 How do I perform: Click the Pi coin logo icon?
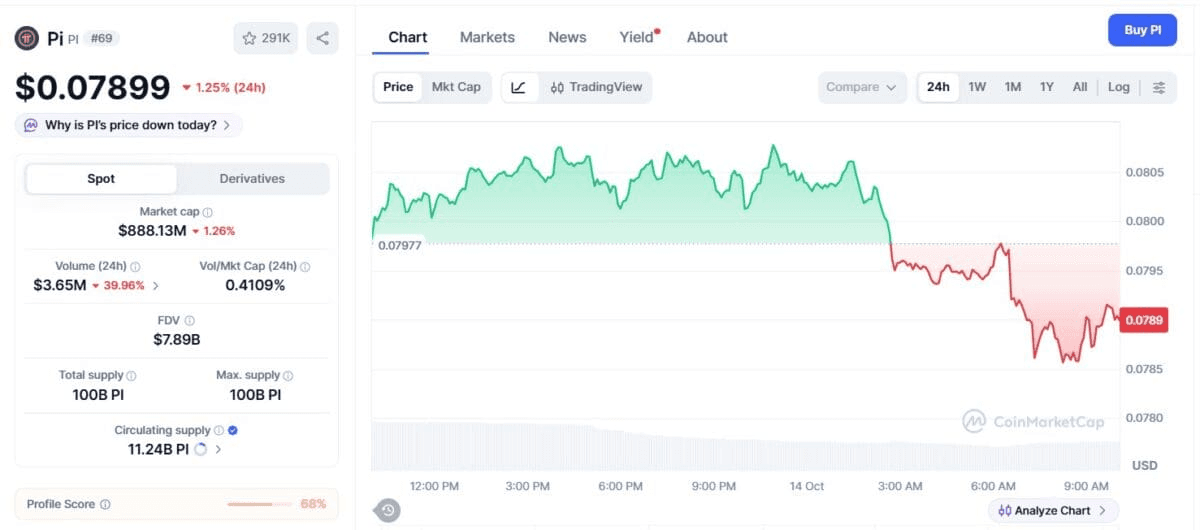pyautogui.click(x=27, y=38)
